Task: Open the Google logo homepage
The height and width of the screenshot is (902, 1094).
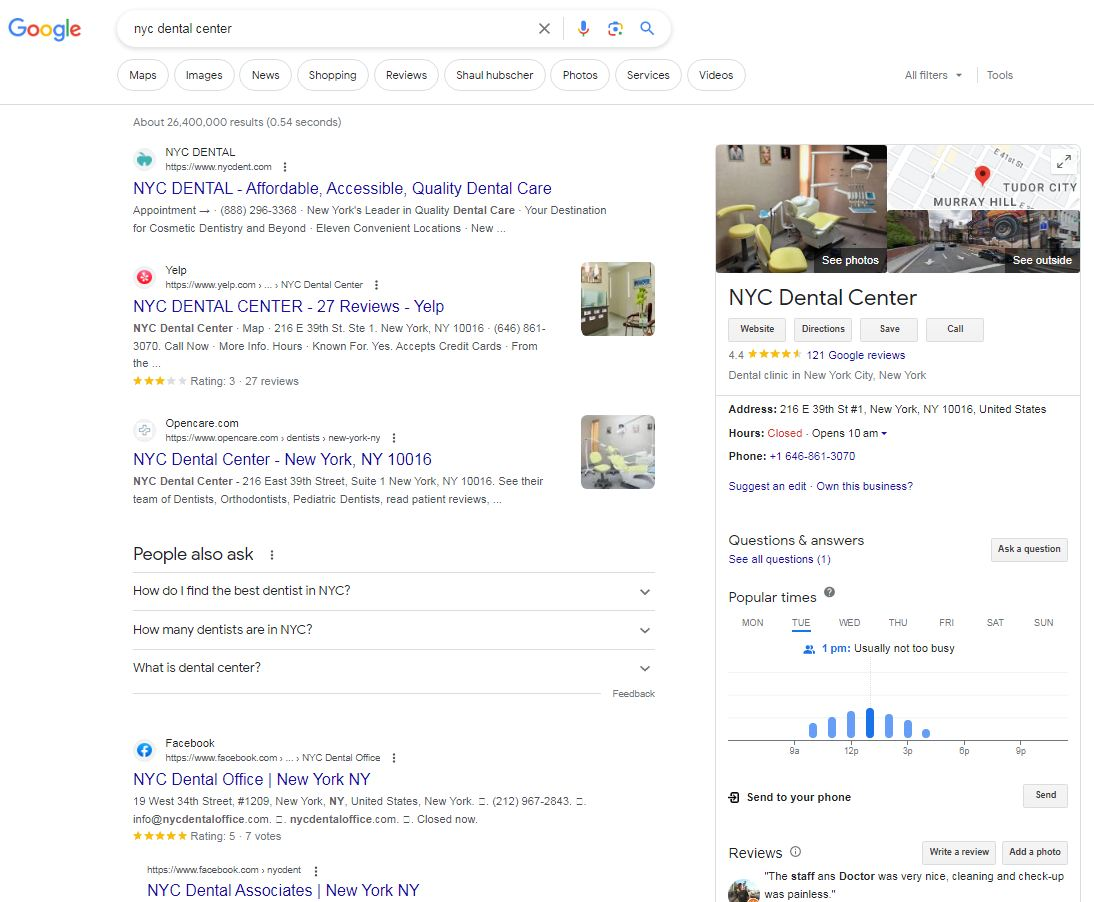Action: [45, 29]
